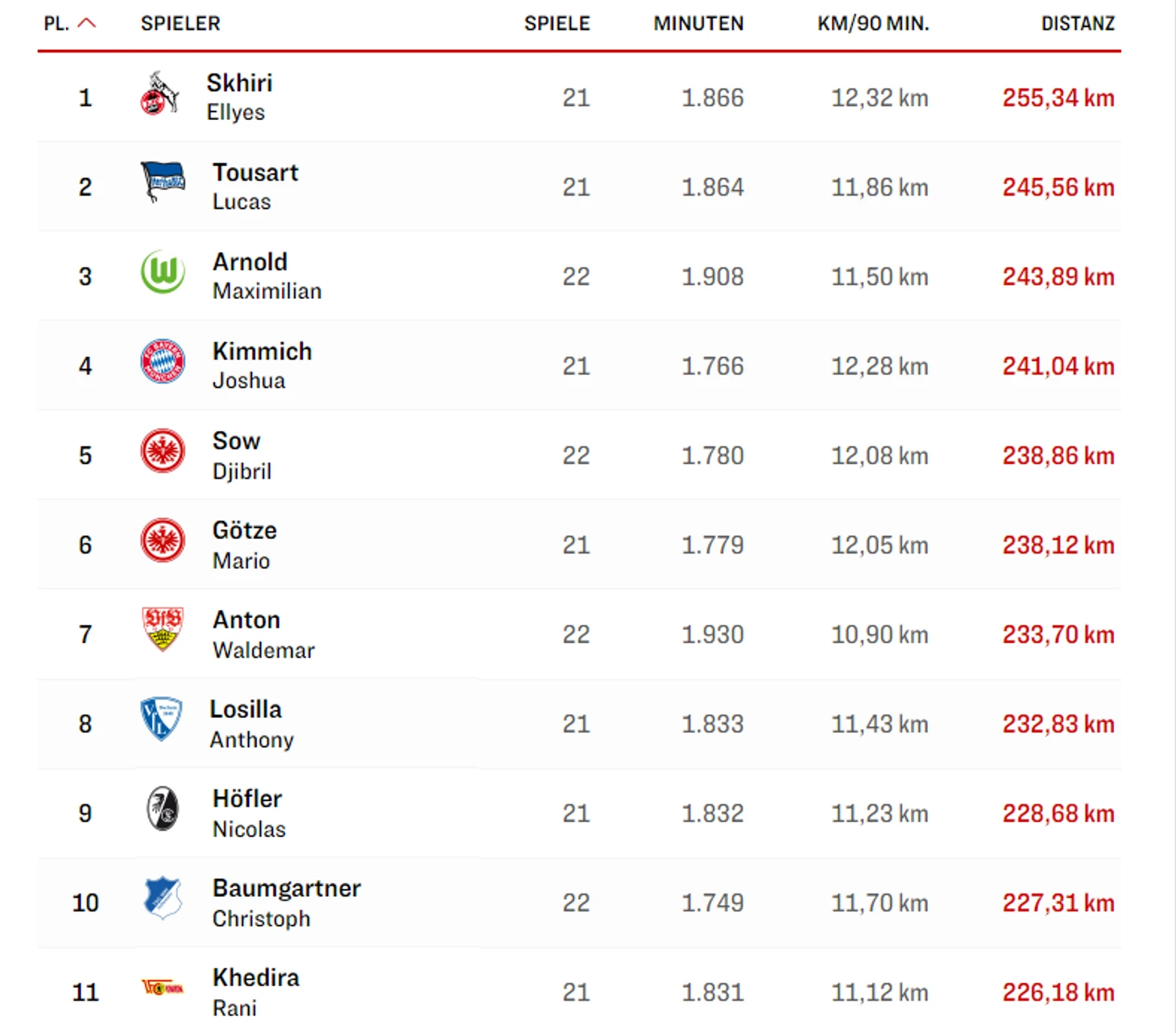Click the VfL Bochum crest beside Losilla
Screen dimensions: 1176x1033
coord(161,718)
